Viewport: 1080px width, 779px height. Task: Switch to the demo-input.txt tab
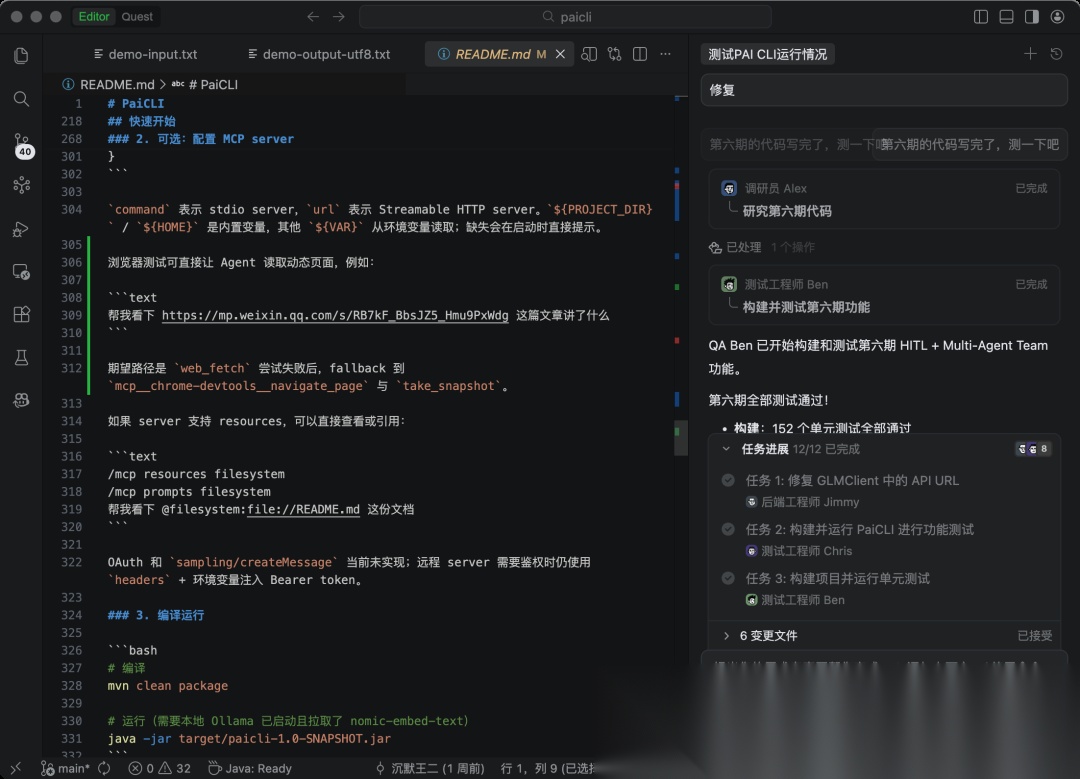tap(145, 54)
